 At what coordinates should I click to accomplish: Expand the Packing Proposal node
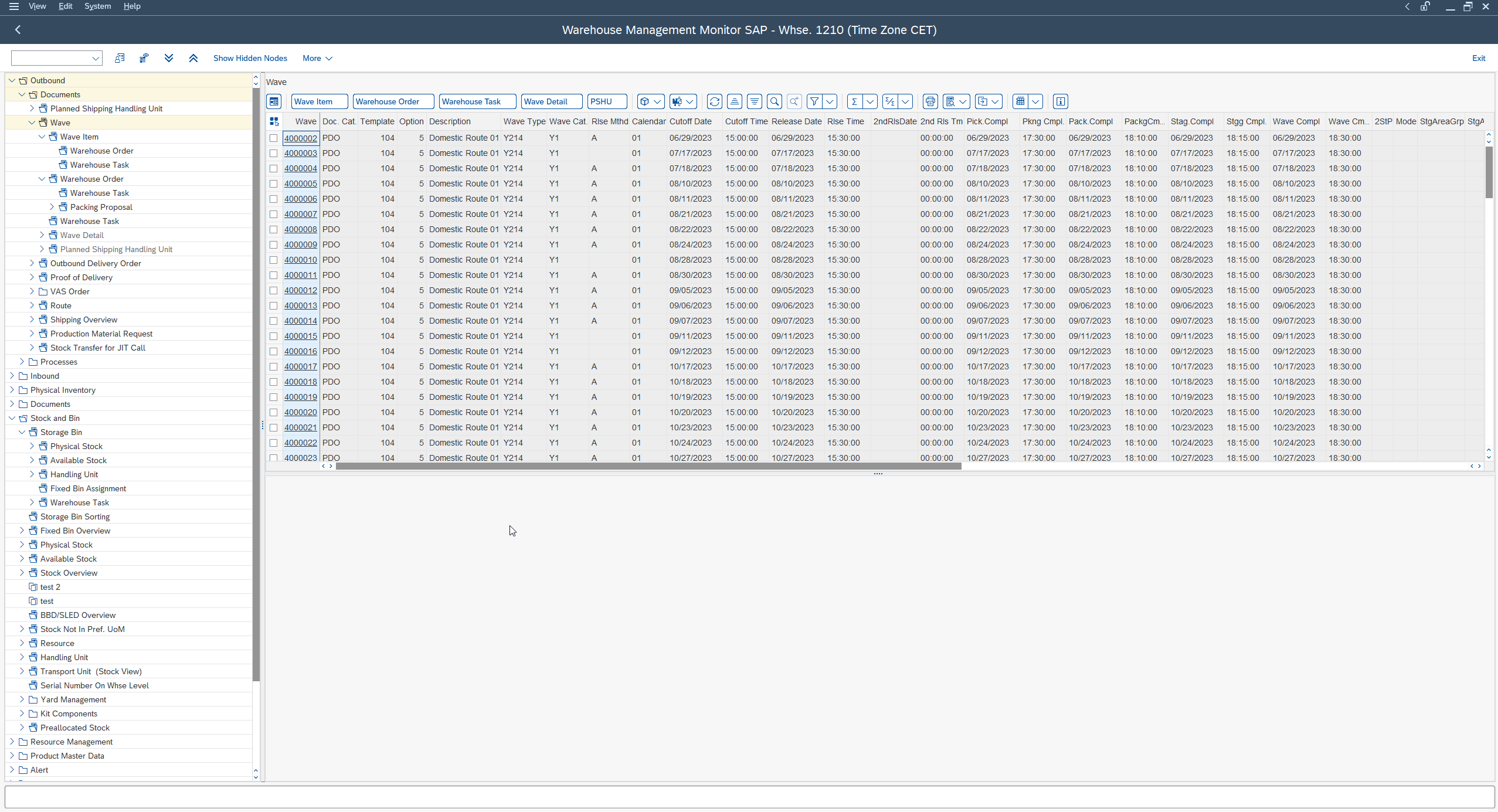52,207
